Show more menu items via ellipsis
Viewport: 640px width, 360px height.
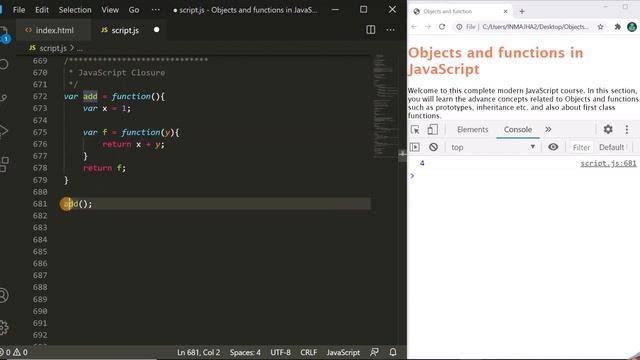point(156,10)
